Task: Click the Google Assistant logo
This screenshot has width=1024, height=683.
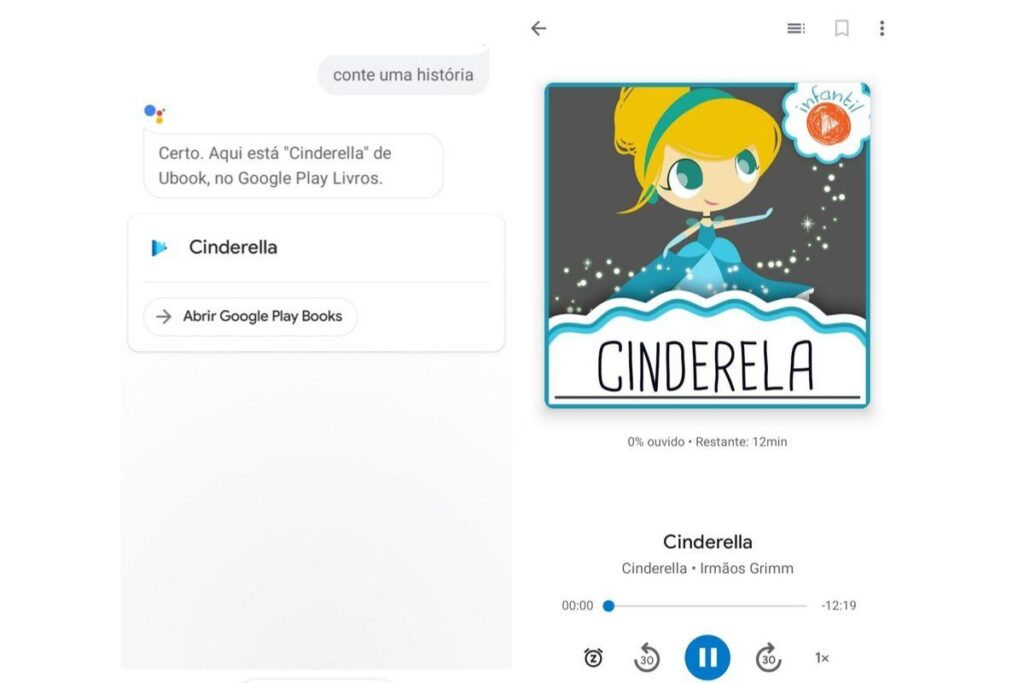Action: [x=154, y=113]
